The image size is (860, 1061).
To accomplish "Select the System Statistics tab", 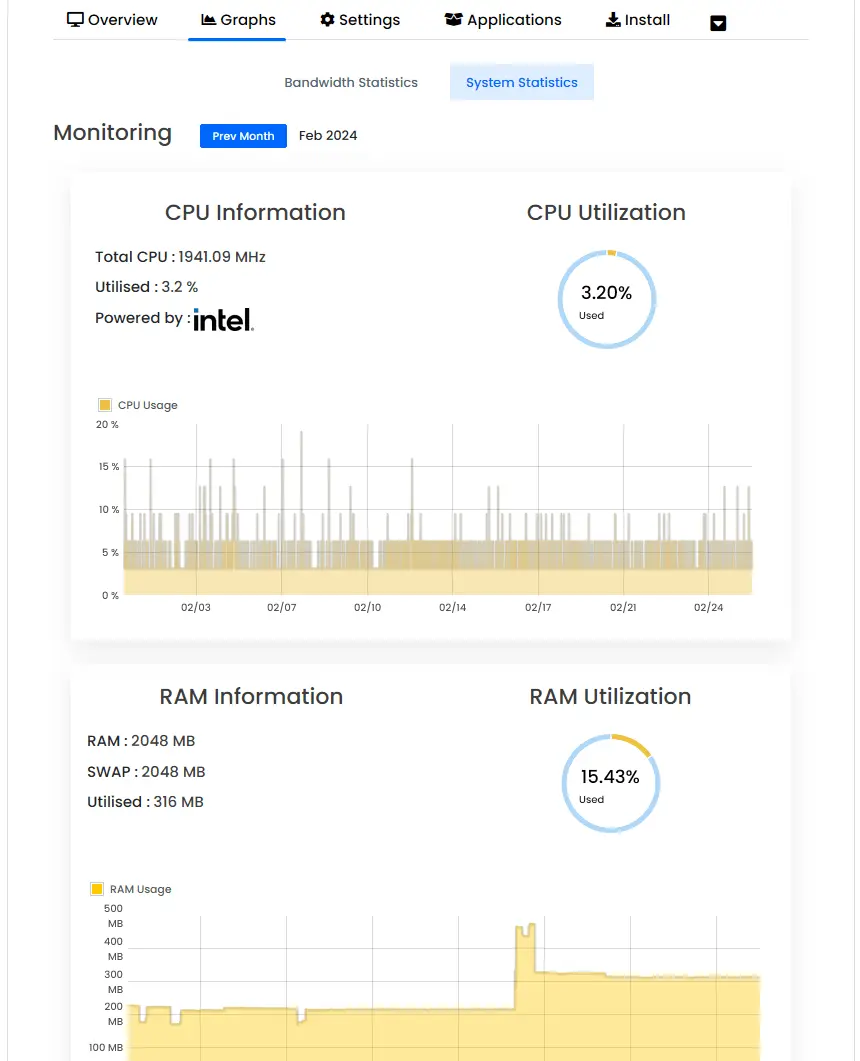I will coord(521,82).
